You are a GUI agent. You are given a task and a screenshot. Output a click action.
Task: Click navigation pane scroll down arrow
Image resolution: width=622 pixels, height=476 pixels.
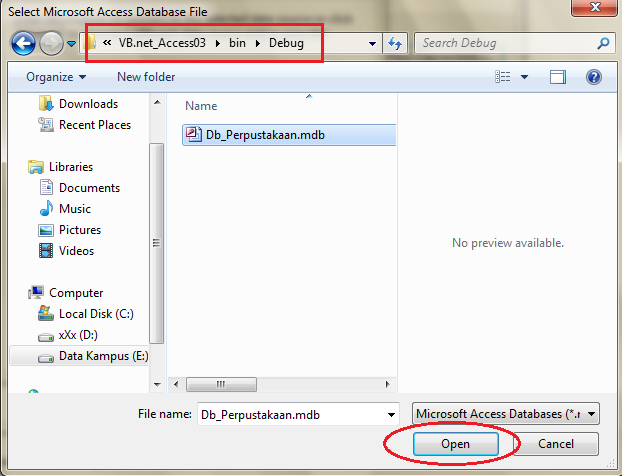[x=157, y=384]
